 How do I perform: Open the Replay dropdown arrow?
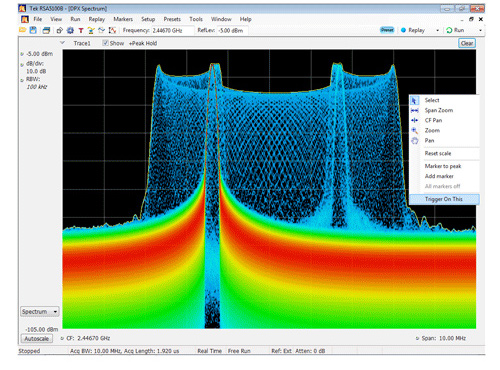(x=438, y=31)
